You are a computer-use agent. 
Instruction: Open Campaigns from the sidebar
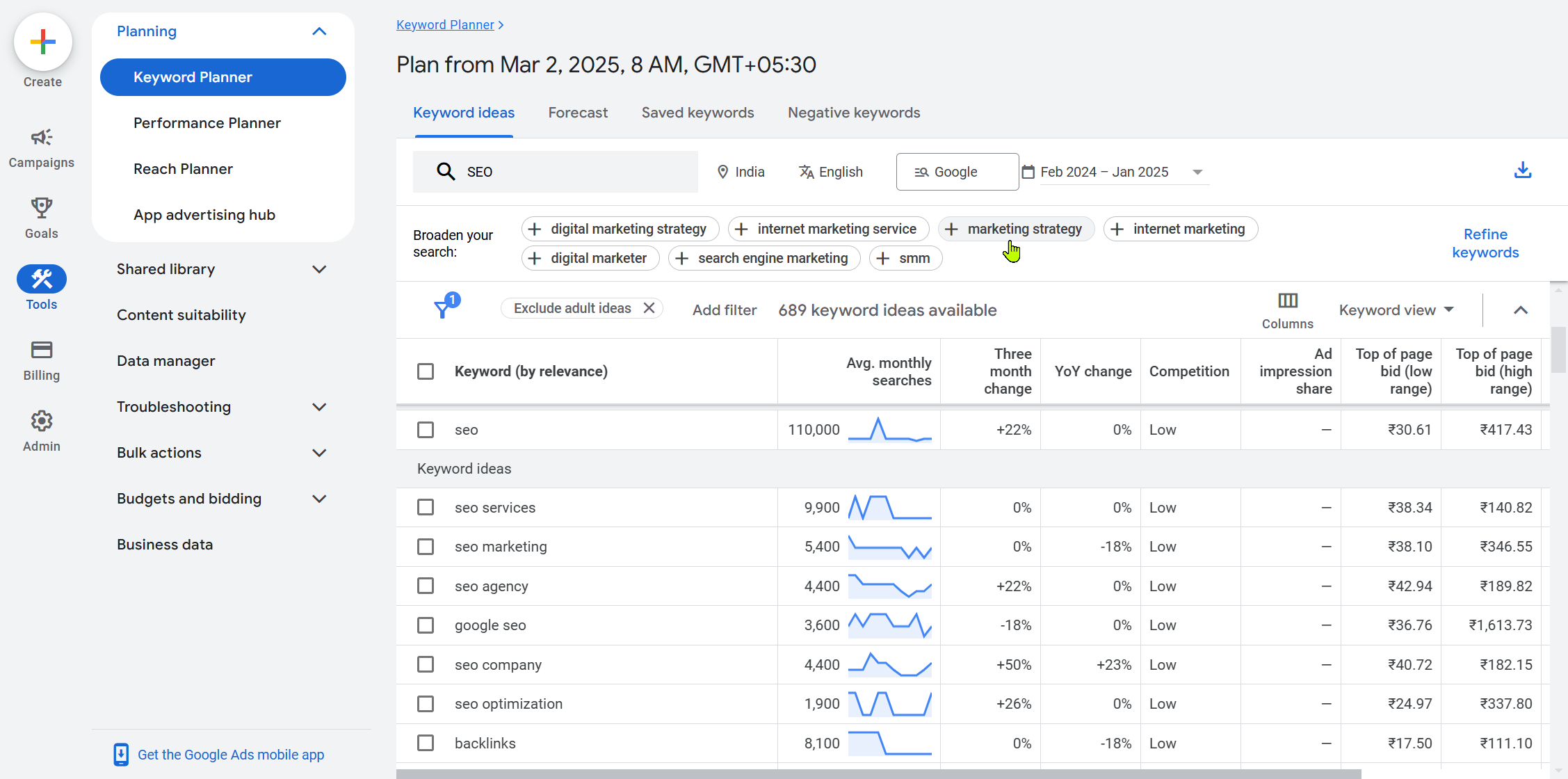[42, 148]
